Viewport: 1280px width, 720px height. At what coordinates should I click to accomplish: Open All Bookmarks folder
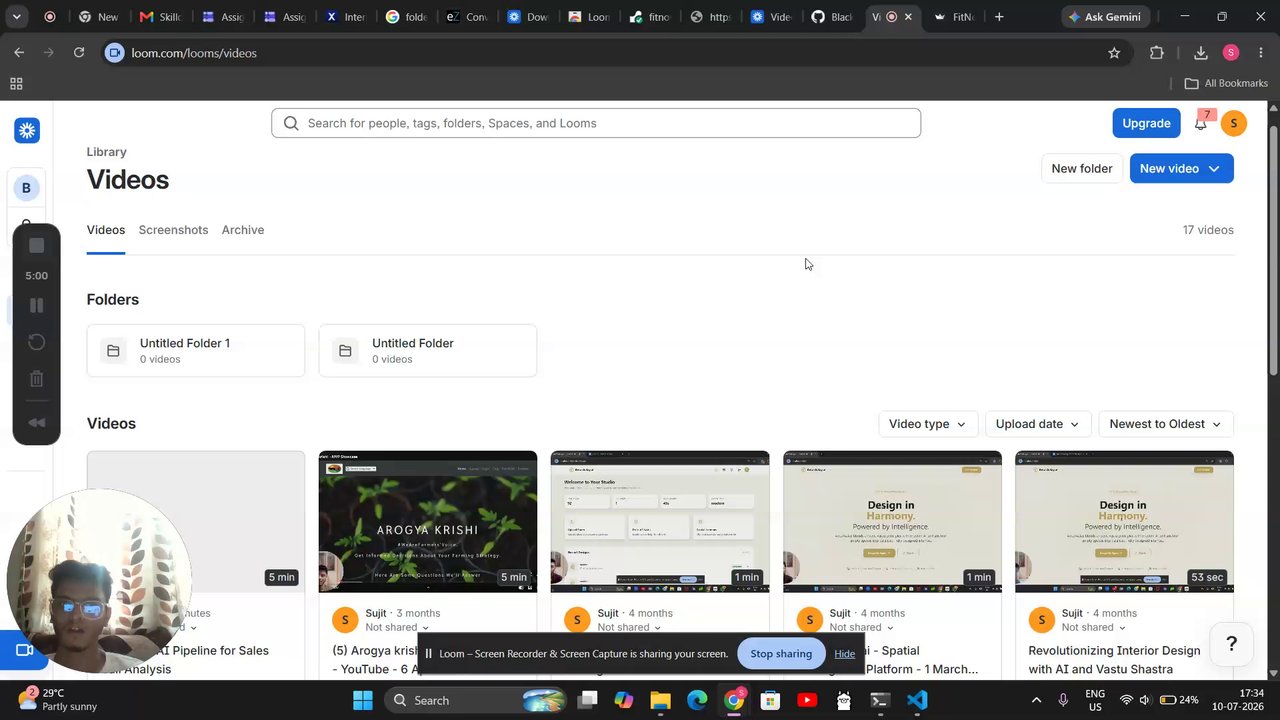click(1226, 84)
